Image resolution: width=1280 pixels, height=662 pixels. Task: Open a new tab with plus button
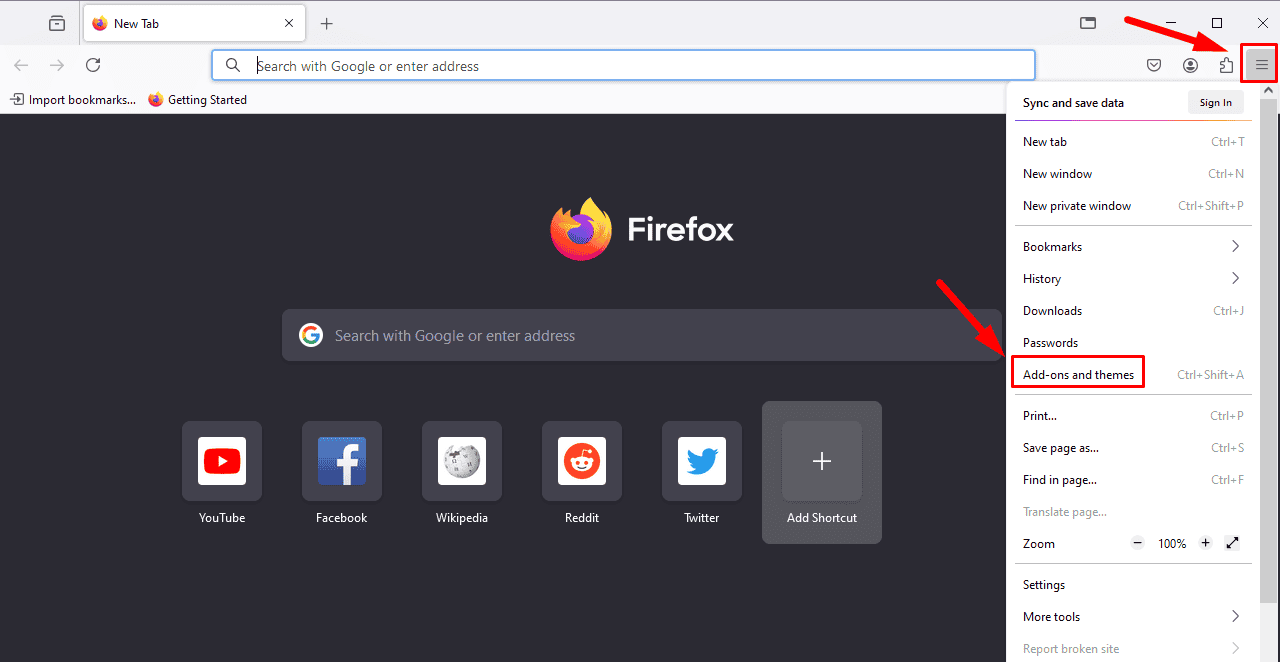pos(326,23)
